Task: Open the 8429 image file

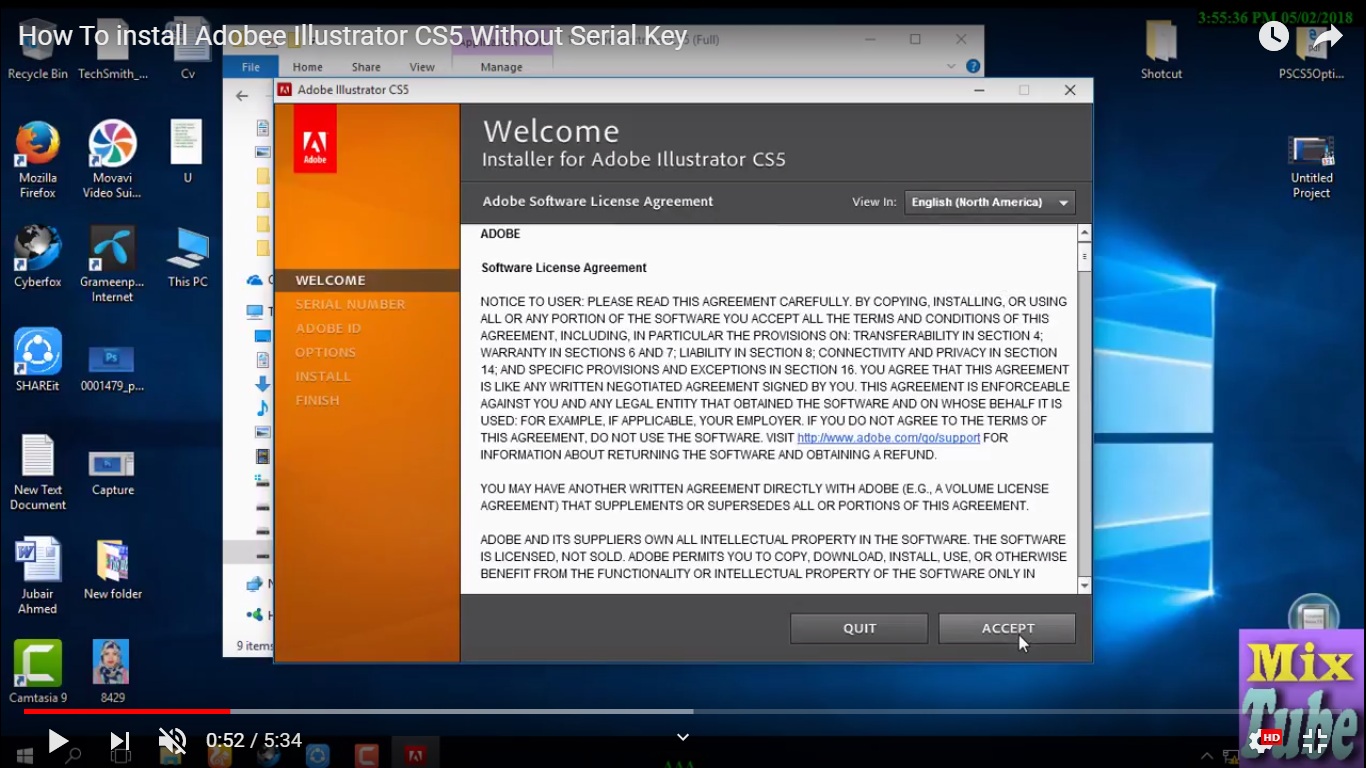Action: pyautogui.click(x=112, y=672)
